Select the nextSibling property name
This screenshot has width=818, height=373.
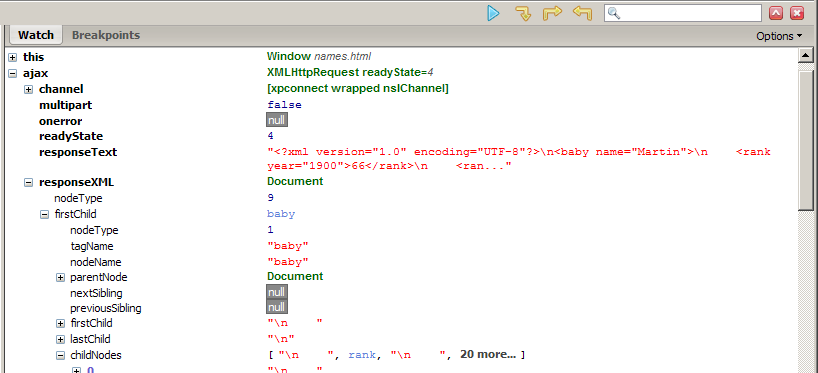(97, 293)
